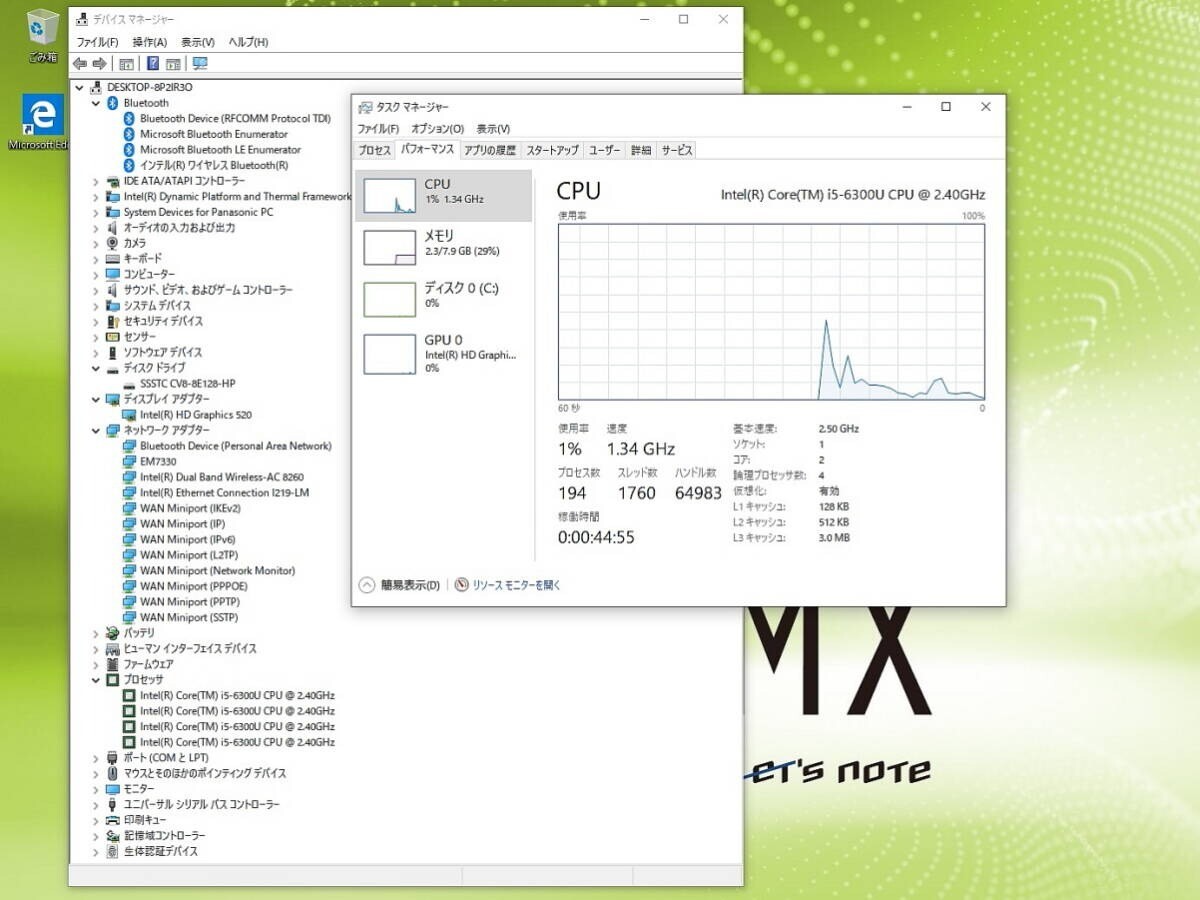Select インテル(R) ワイヤレス Bluetooth(R)

tap(214, 165)
